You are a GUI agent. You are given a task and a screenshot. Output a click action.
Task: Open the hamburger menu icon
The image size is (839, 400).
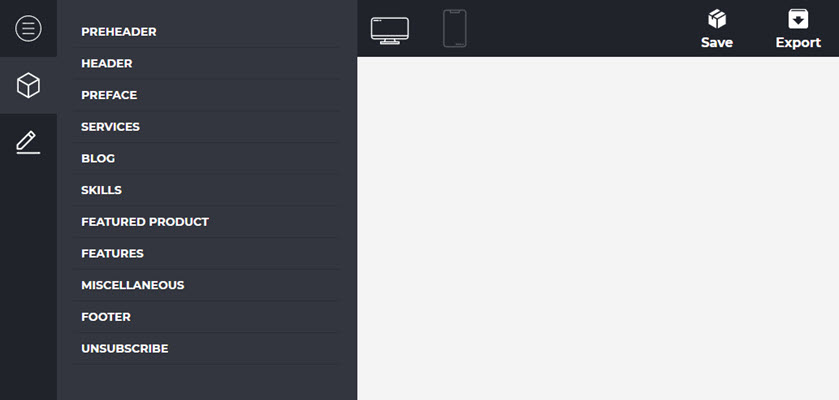[28, 28]
